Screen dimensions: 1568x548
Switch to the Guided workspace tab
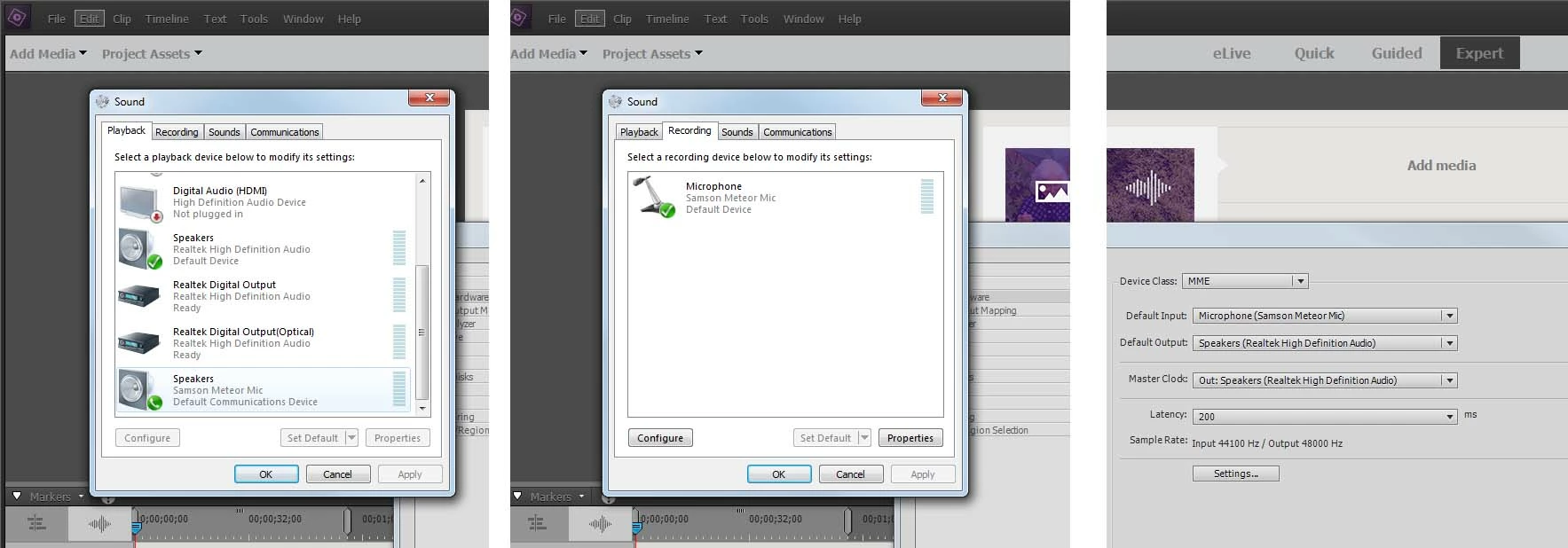tap(1397, 53)
